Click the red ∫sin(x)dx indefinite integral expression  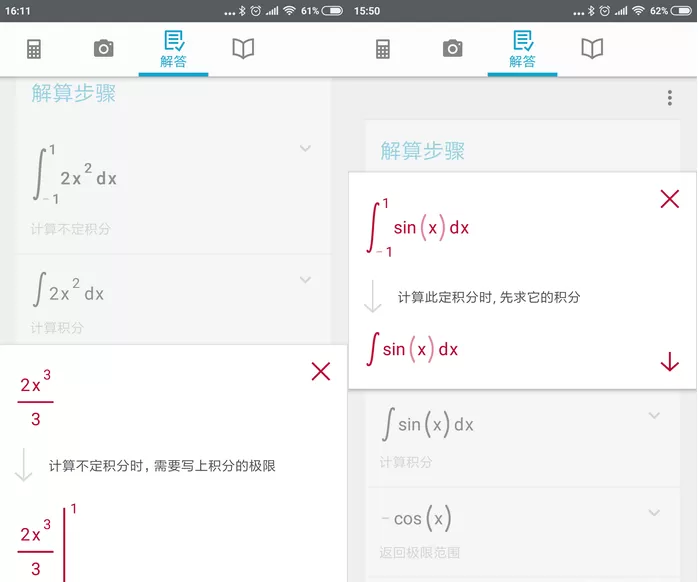coord(412,349)
